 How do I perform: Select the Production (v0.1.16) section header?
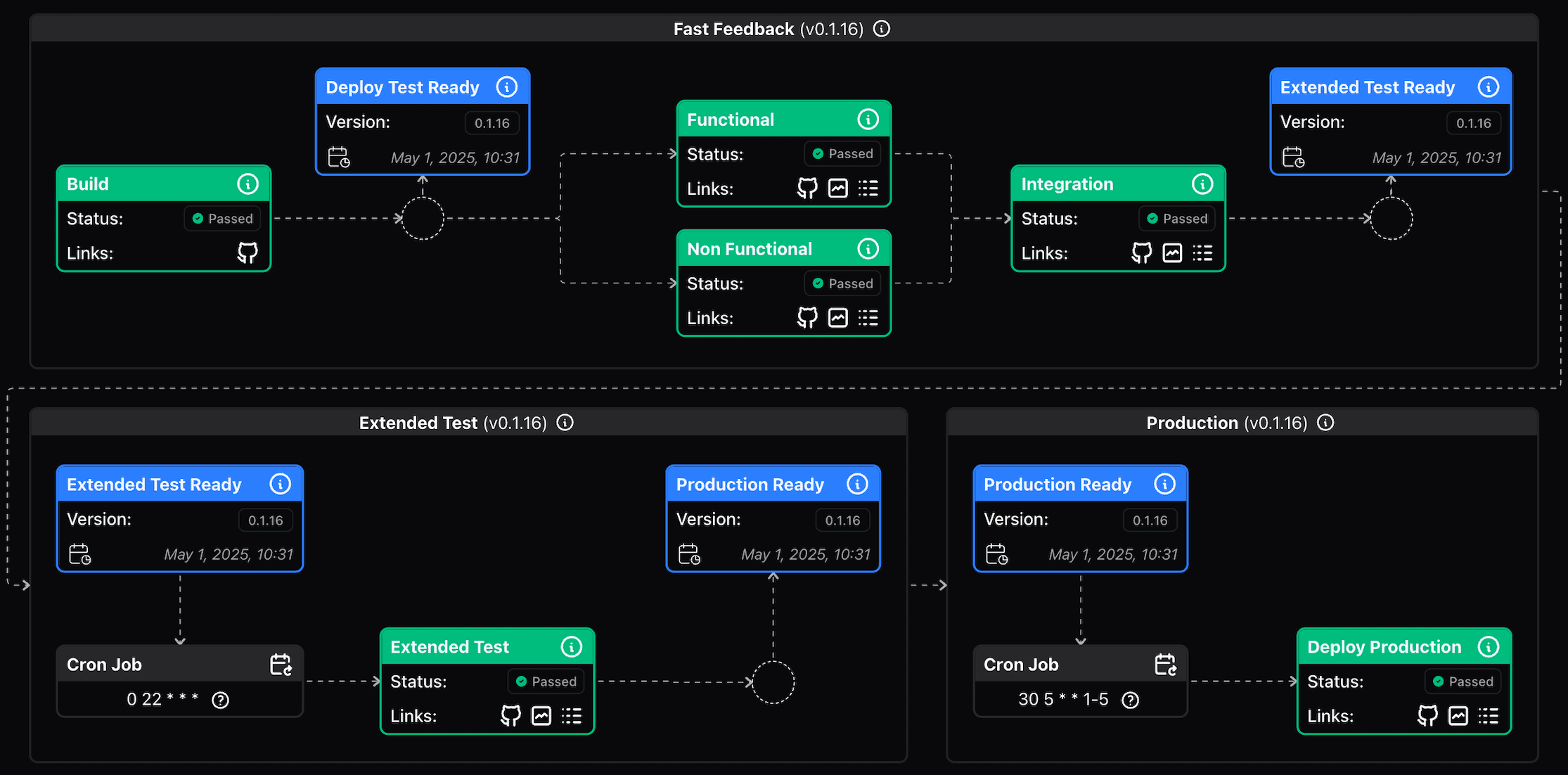[x=1242, y=423]
